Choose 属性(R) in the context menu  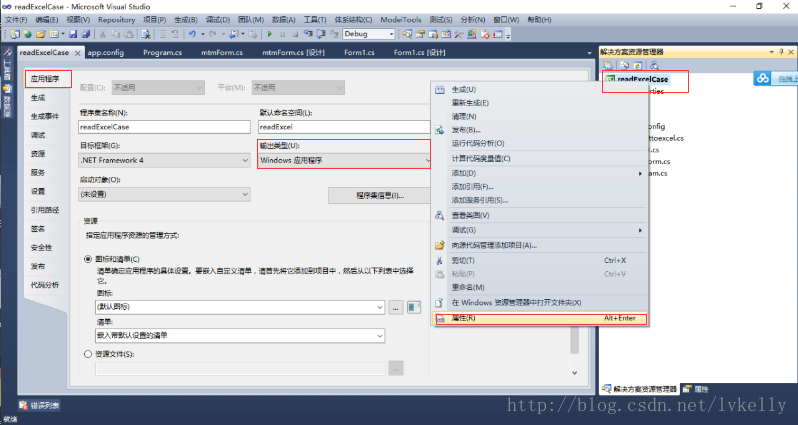(x=540, y=319)
